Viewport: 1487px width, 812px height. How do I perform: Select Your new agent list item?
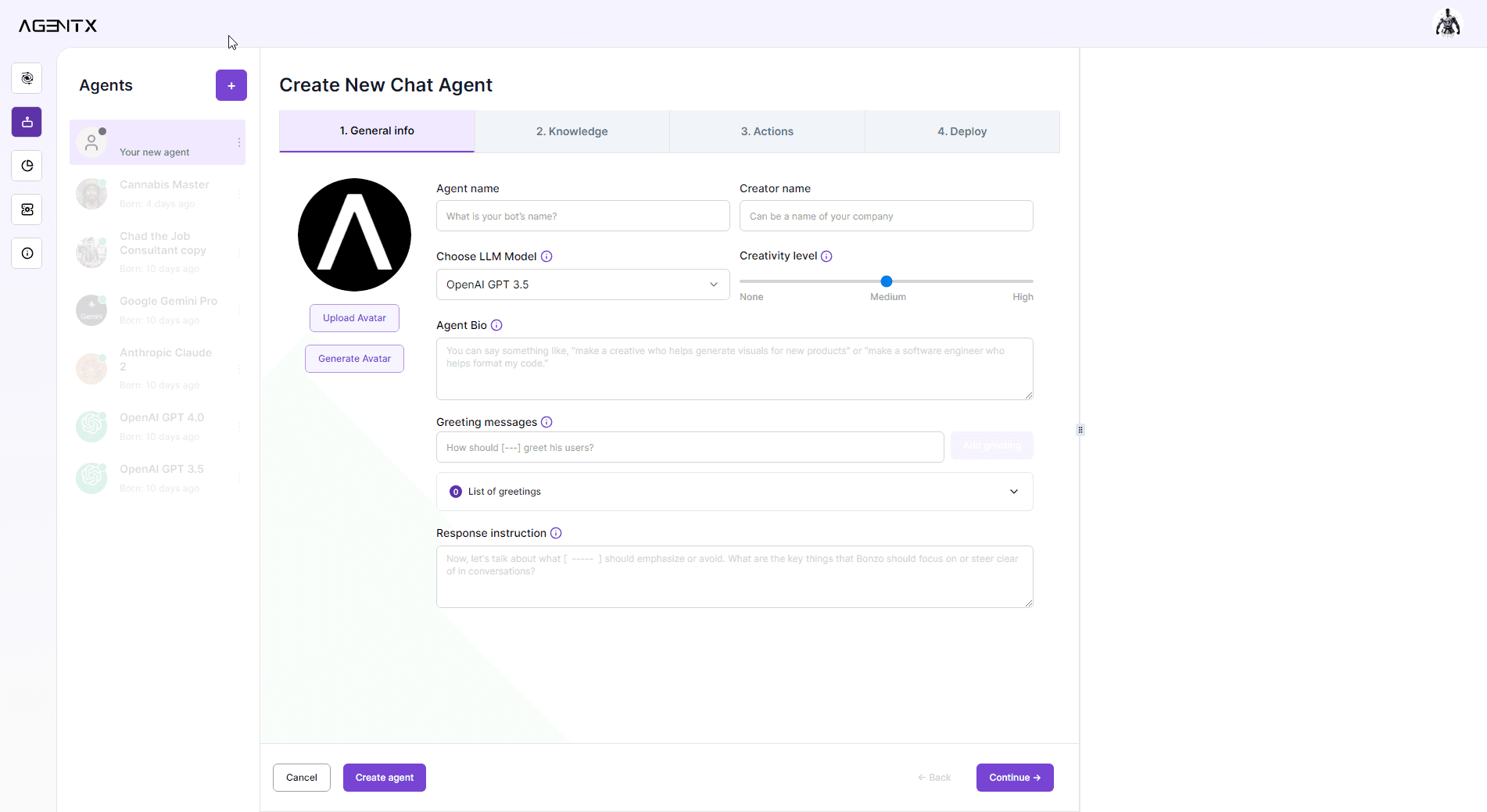pyautogui.click(x=157, y=142)
